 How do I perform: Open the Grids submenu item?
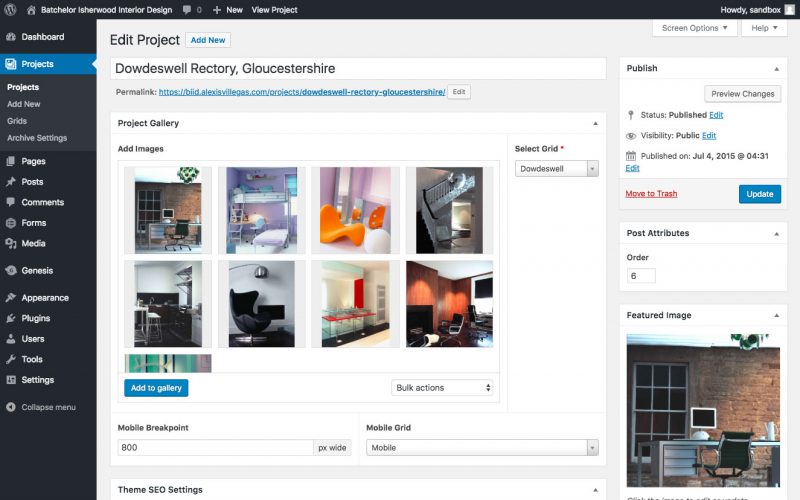click(x=17, y=121)
